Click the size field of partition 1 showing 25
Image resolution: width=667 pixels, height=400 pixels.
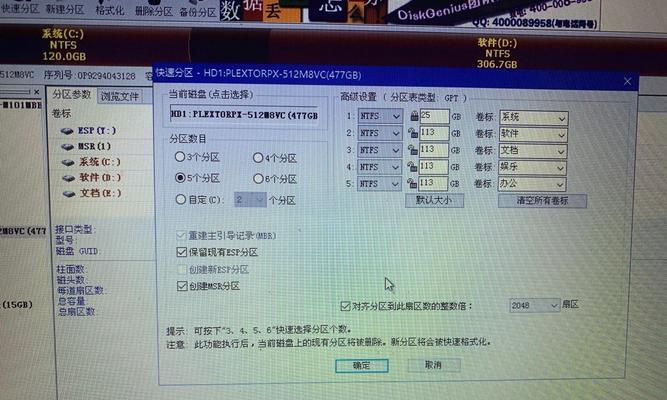pos(435,116)
